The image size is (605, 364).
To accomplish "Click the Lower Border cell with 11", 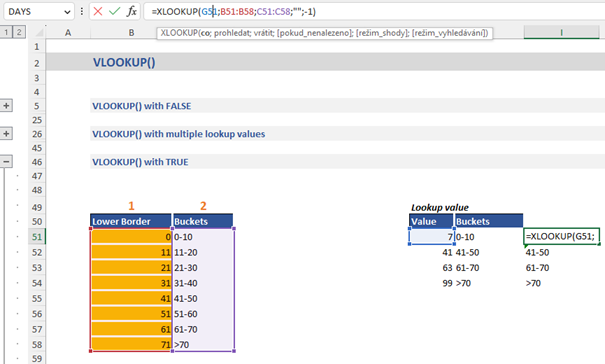I will [x=131, y=252].
